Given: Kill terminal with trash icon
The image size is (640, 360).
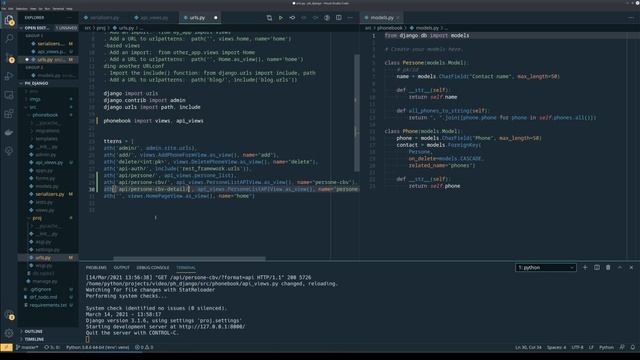Looking at the screenshot, I should (608, 267).
